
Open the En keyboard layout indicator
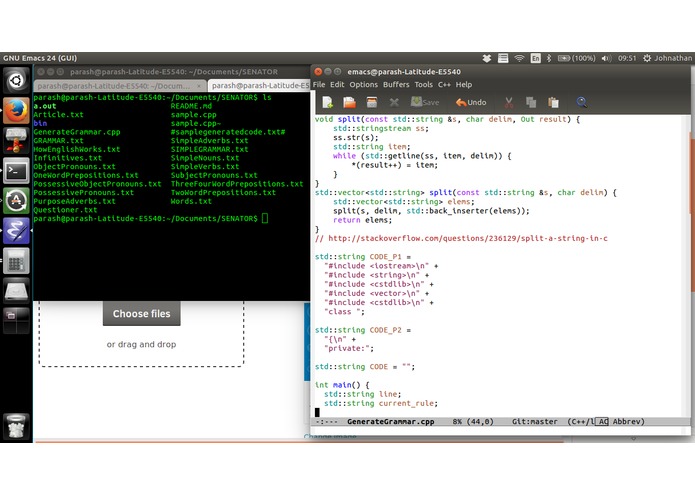click(x=535, y=58)
